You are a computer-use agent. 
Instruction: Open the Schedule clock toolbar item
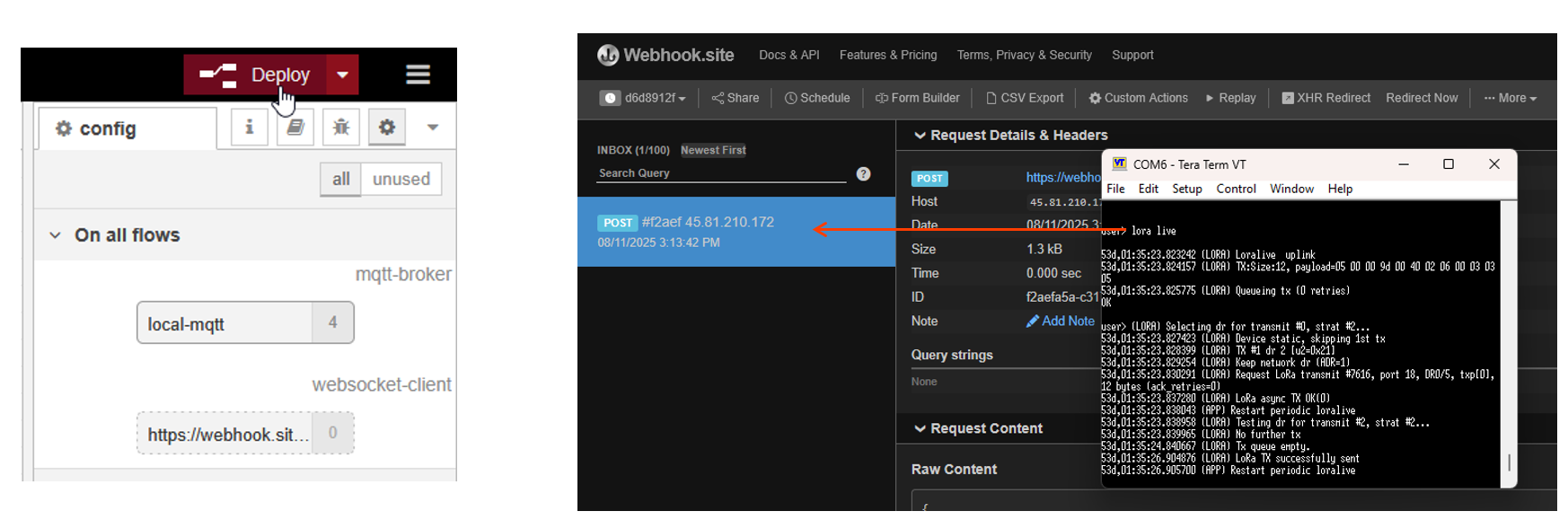[x=817, y=98]
